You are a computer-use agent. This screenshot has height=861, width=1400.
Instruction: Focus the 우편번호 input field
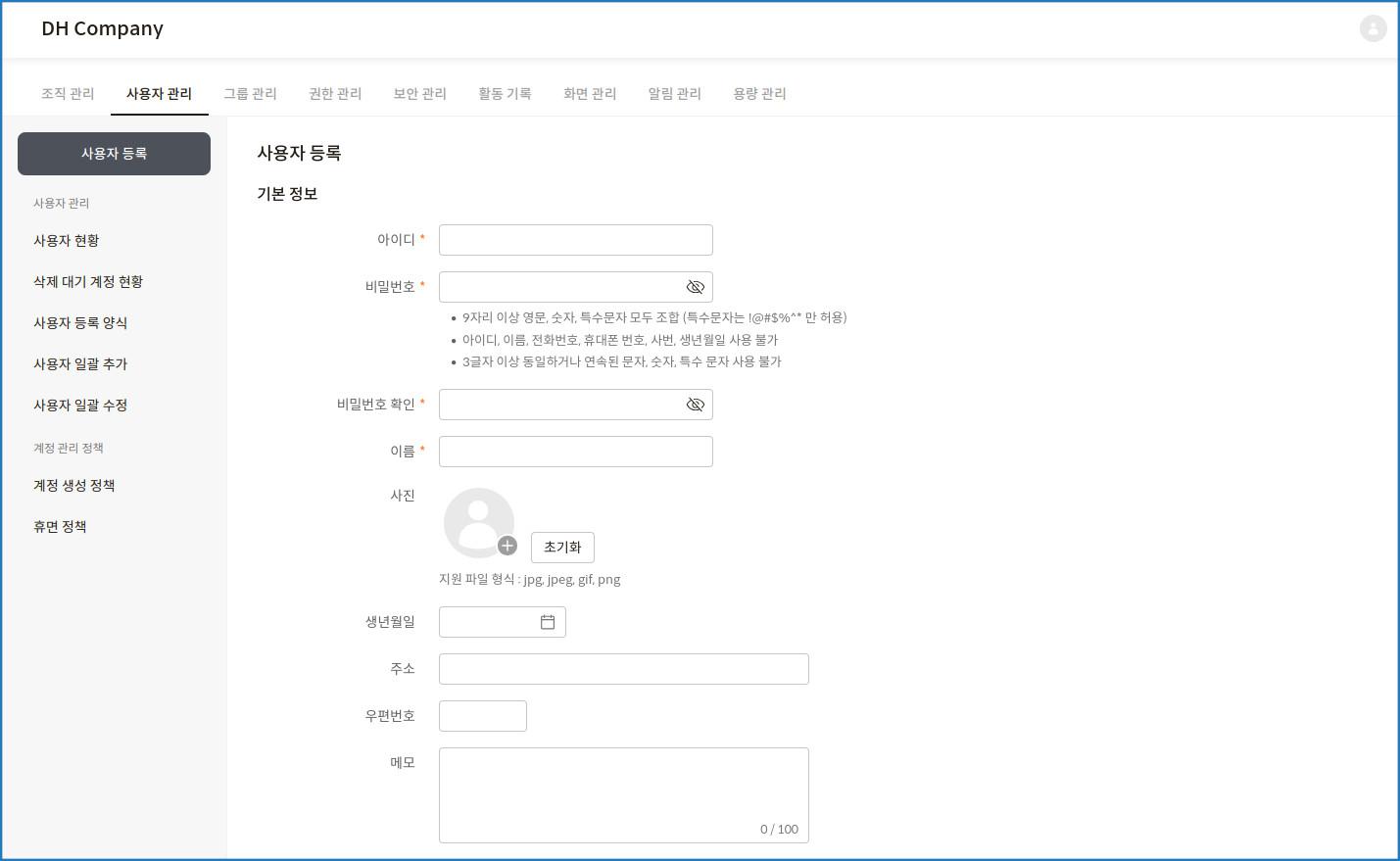483,716
